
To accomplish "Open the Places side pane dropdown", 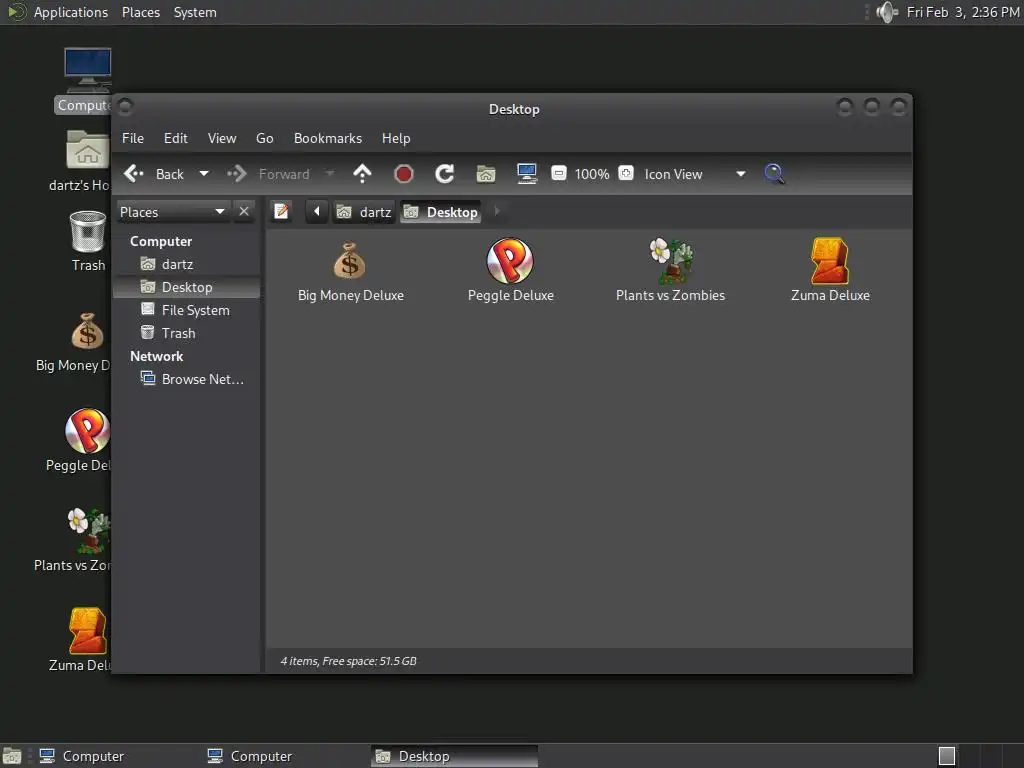I will [173, 212].
